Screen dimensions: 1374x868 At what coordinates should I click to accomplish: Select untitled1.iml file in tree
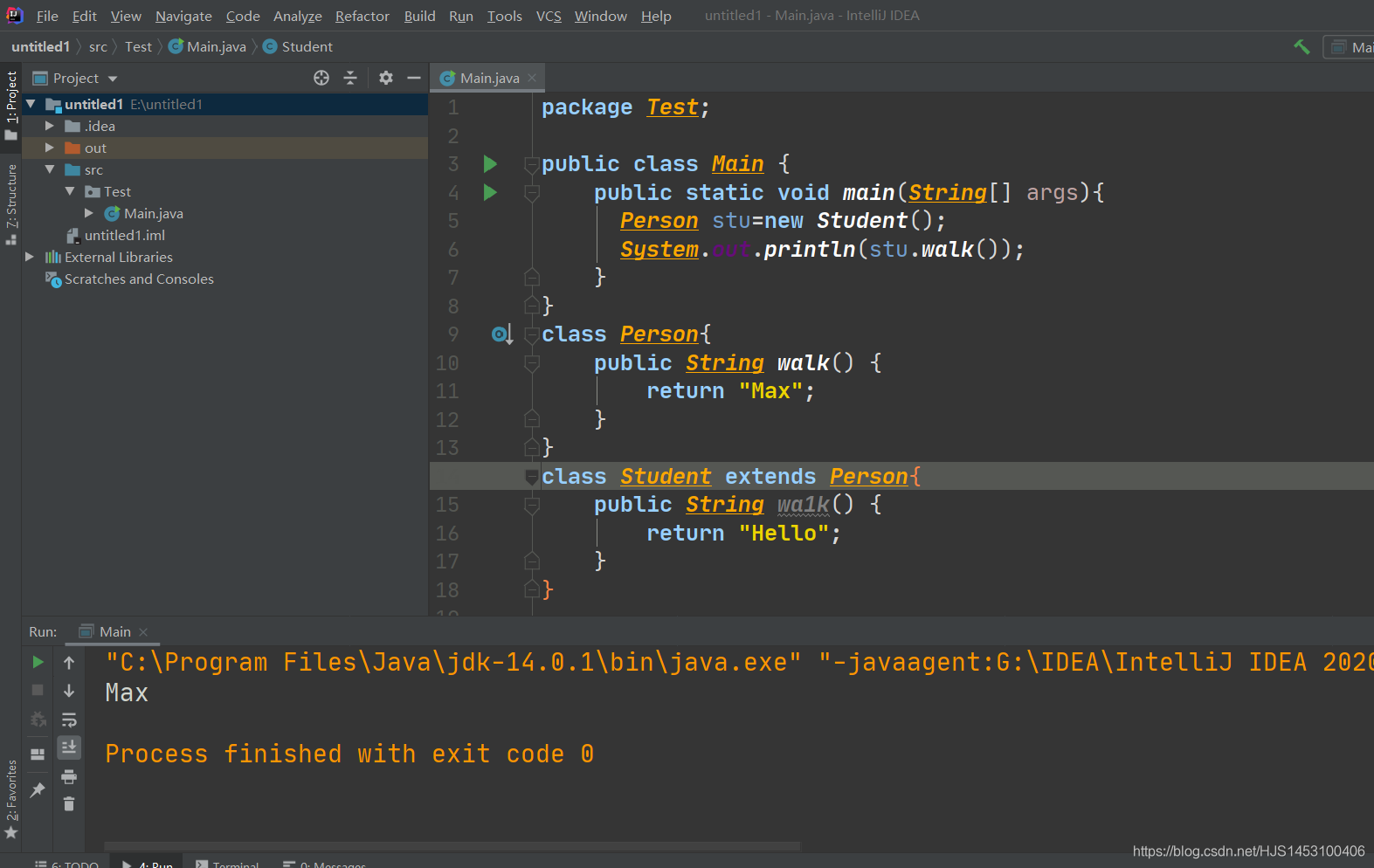point(115,235)
